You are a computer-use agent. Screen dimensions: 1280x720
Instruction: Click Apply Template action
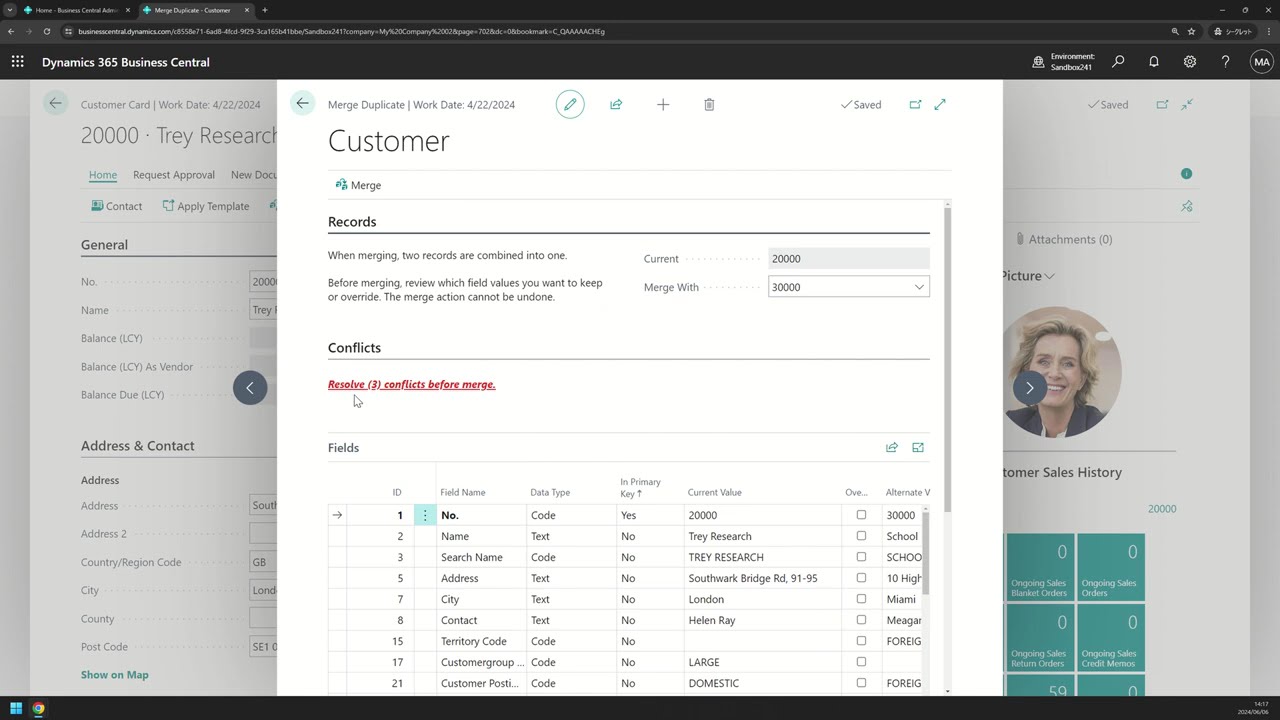click(206, 206)
